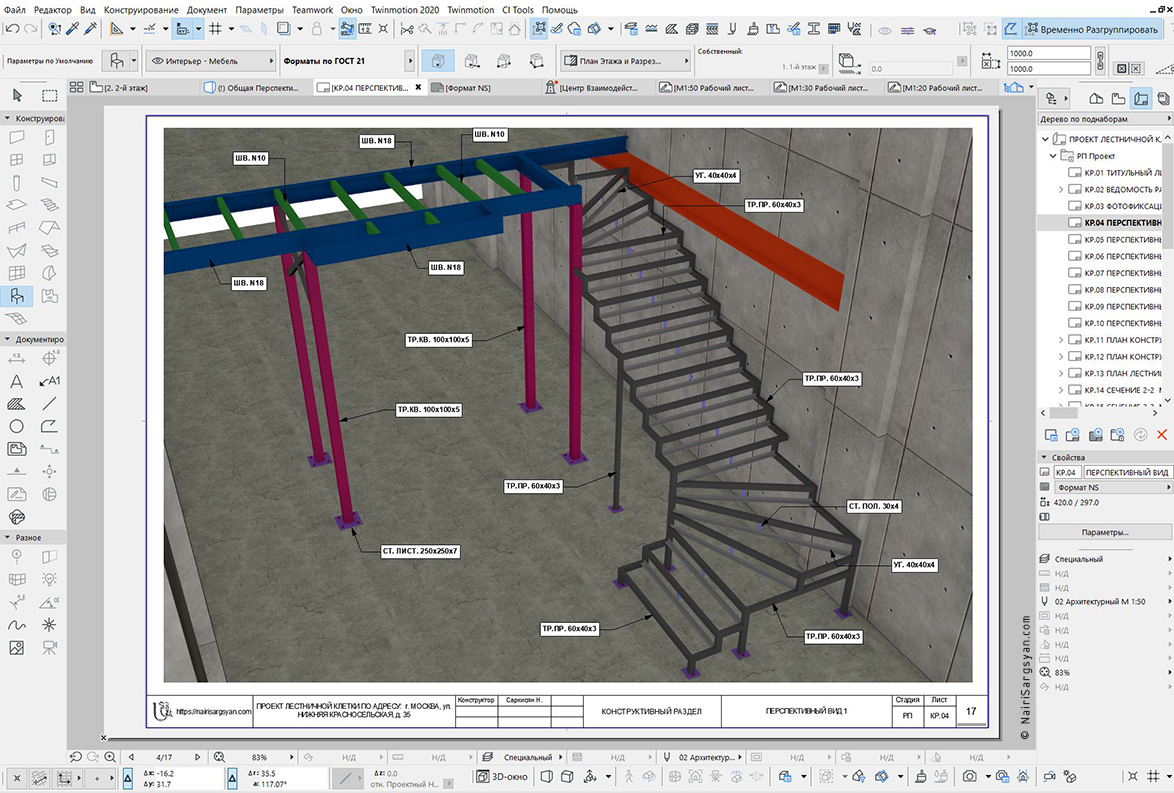Select the Eyedropper pick-up parameters tool

coord(73,29)
